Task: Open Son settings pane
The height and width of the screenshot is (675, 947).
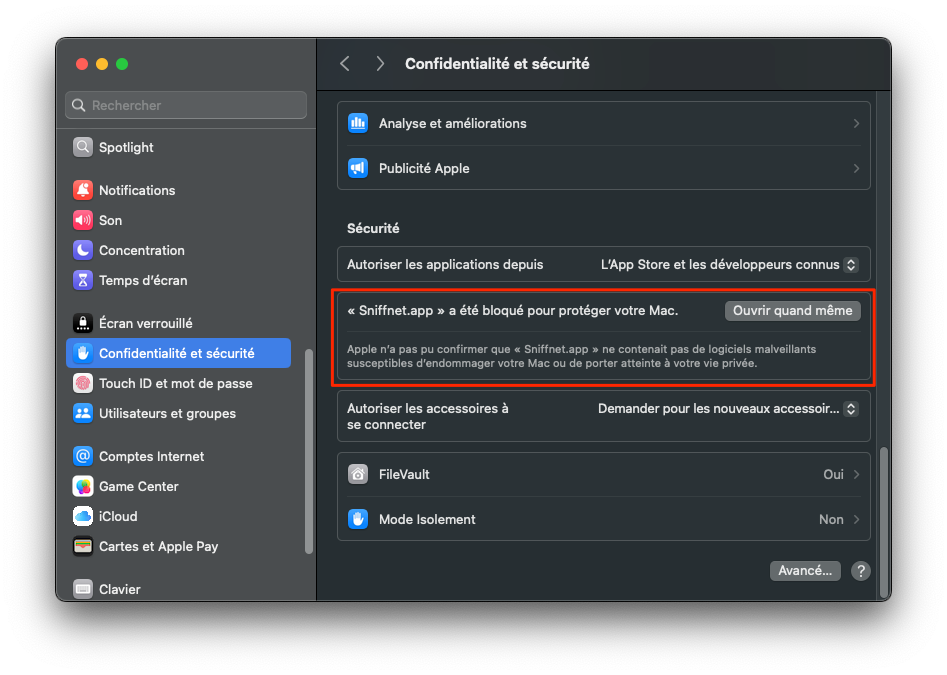Action: click(x=178, y=220)
